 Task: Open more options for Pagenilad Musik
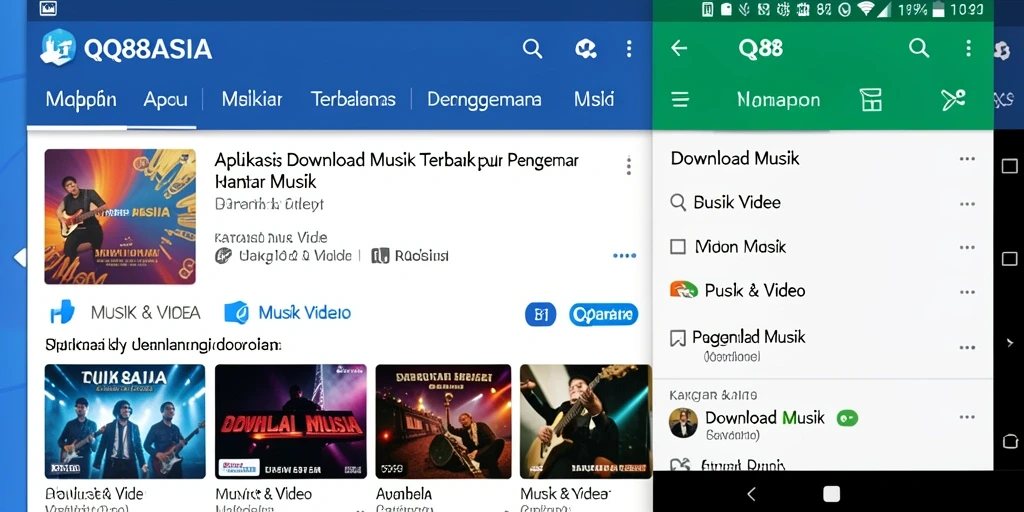click(967, 347)
